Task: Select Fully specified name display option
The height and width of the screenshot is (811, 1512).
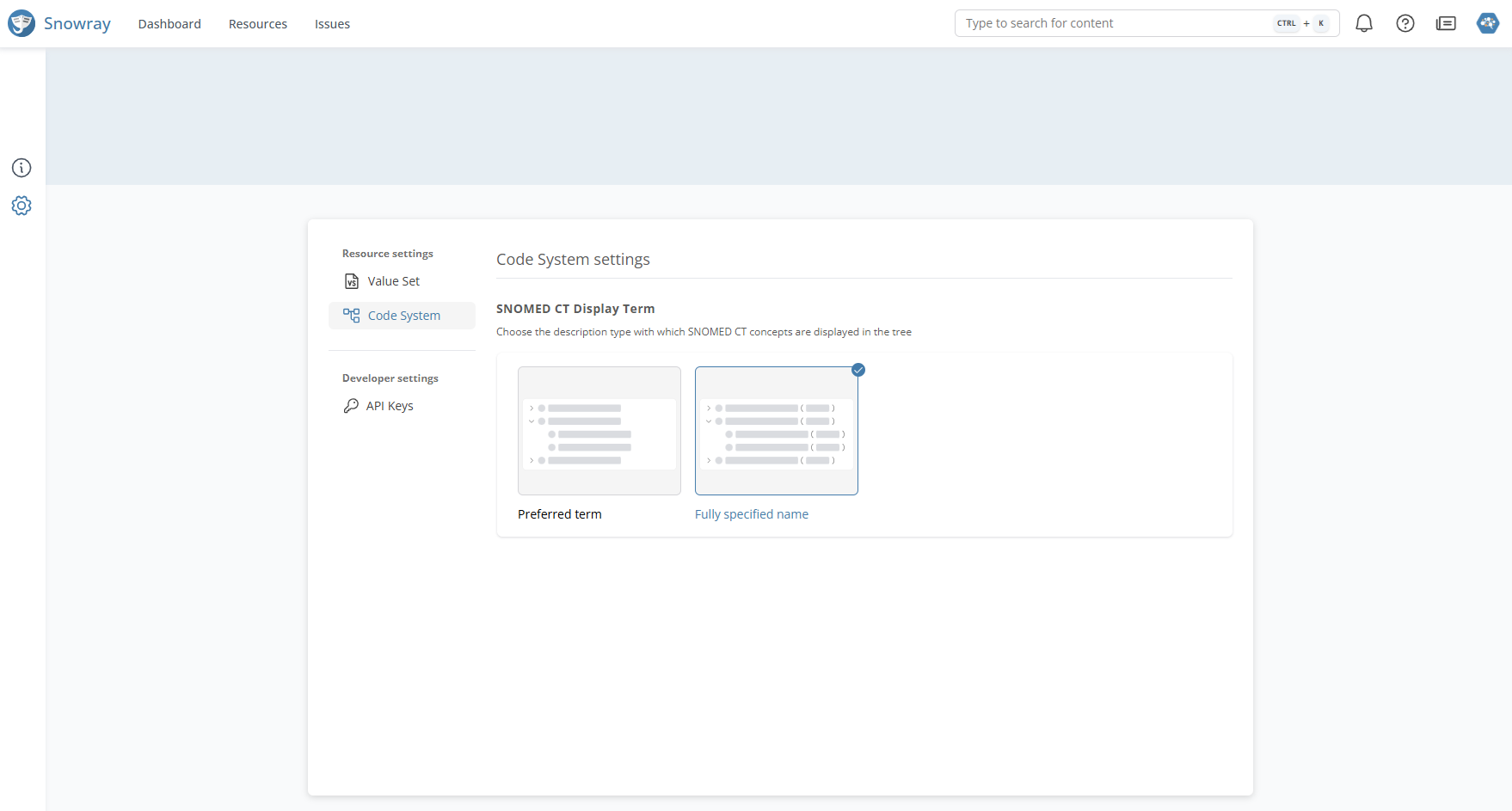Action: (x=776, y=431)
